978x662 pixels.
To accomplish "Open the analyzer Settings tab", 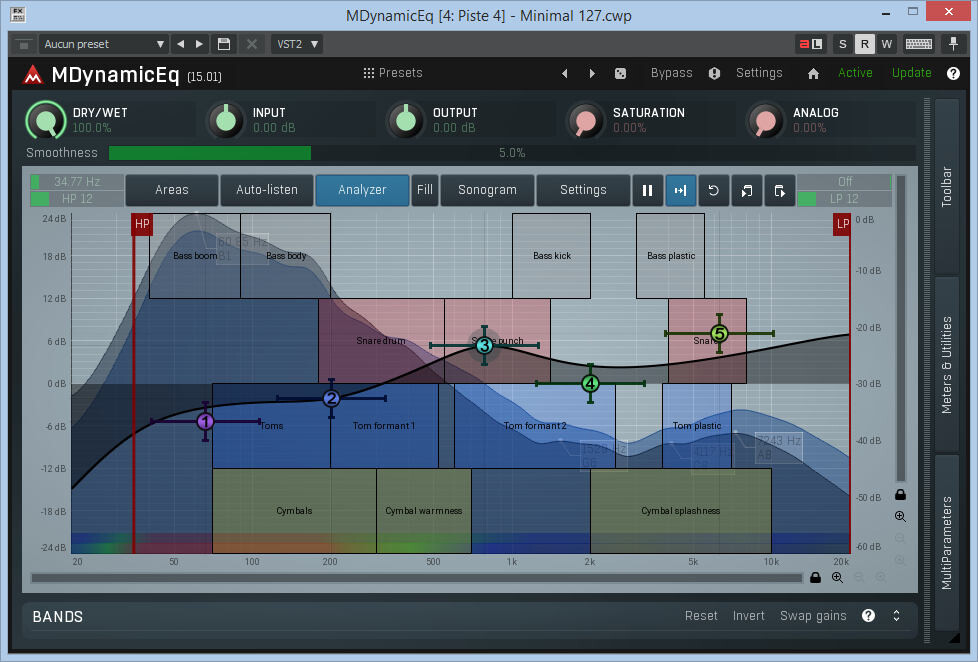I will [583, 190].
